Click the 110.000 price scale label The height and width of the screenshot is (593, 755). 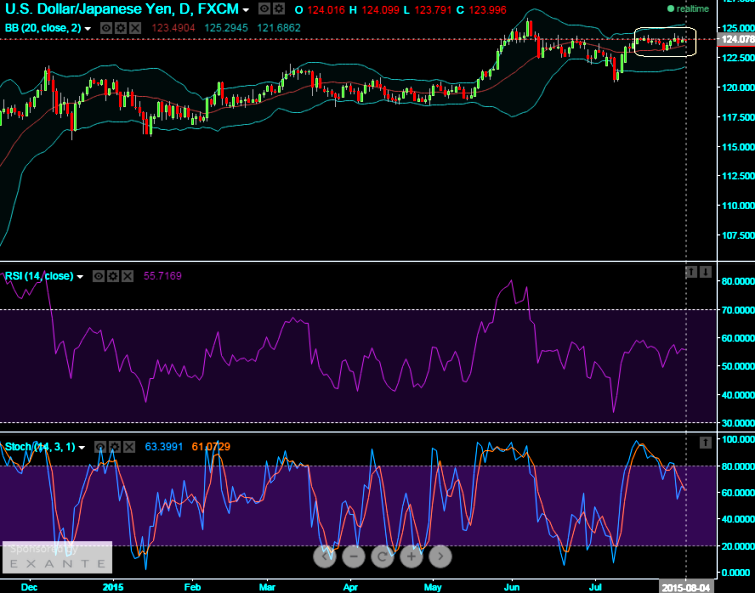(x=738, y=206)
